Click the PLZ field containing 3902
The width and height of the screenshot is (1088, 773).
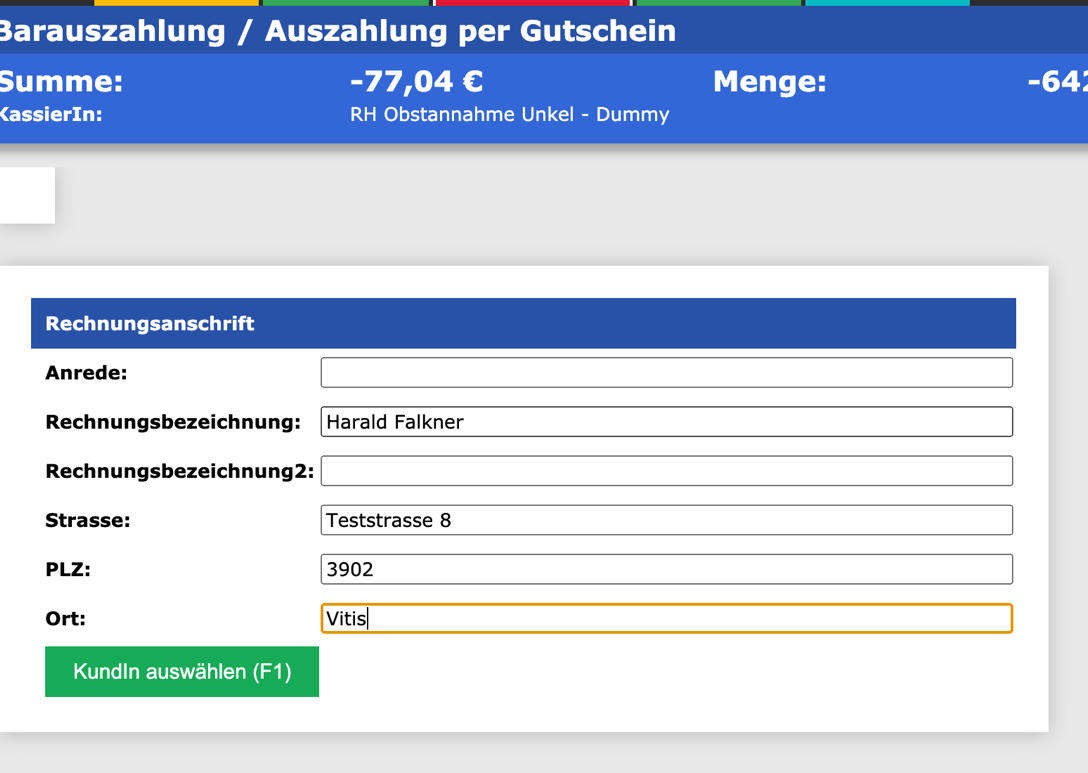665,569
